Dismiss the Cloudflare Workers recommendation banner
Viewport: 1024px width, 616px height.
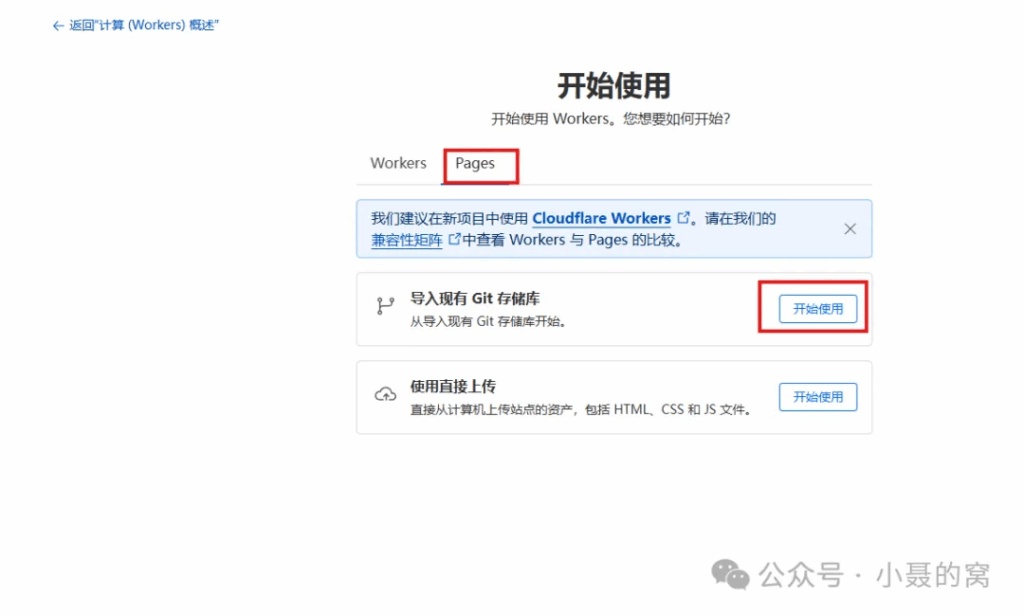point(850,229)
